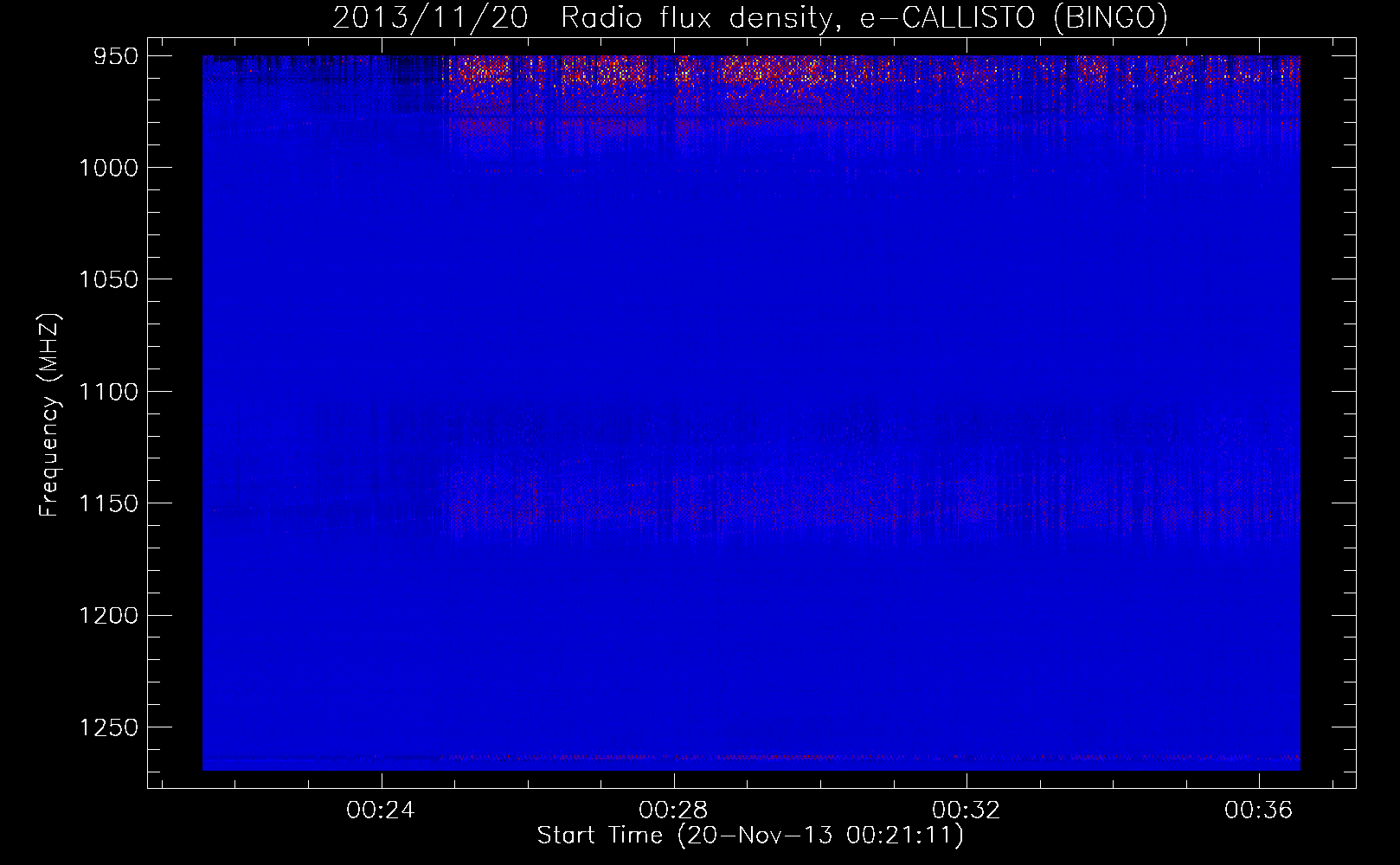Click the 00:36 time axis label
The height and width of the screenshot is (865, 1400).
click(x=1258, y=810)
